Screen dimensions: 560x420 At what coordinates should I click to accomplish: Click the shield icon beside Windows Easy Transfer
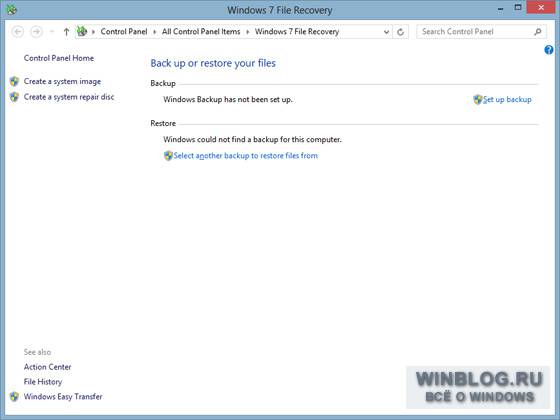(x=14, y=396)
